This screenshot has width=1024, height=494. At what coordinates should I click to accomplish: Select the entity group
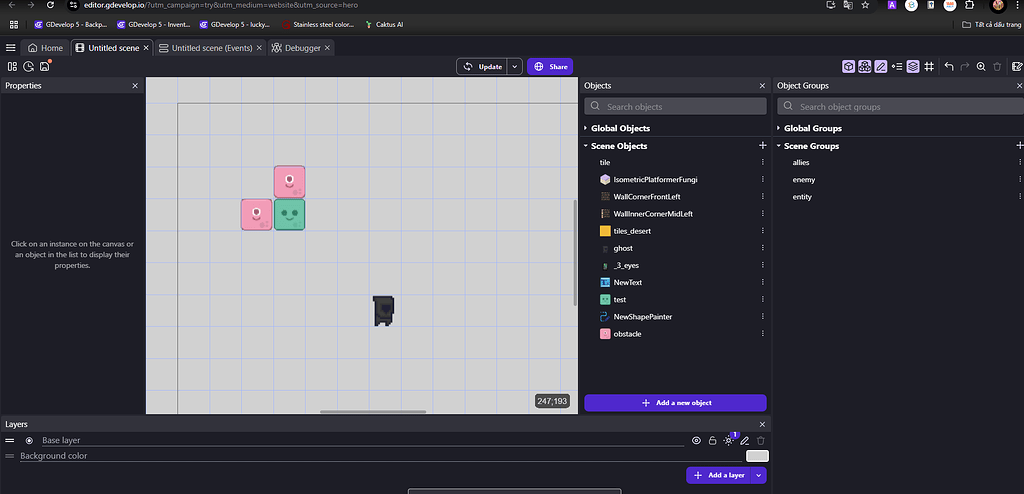802,196
